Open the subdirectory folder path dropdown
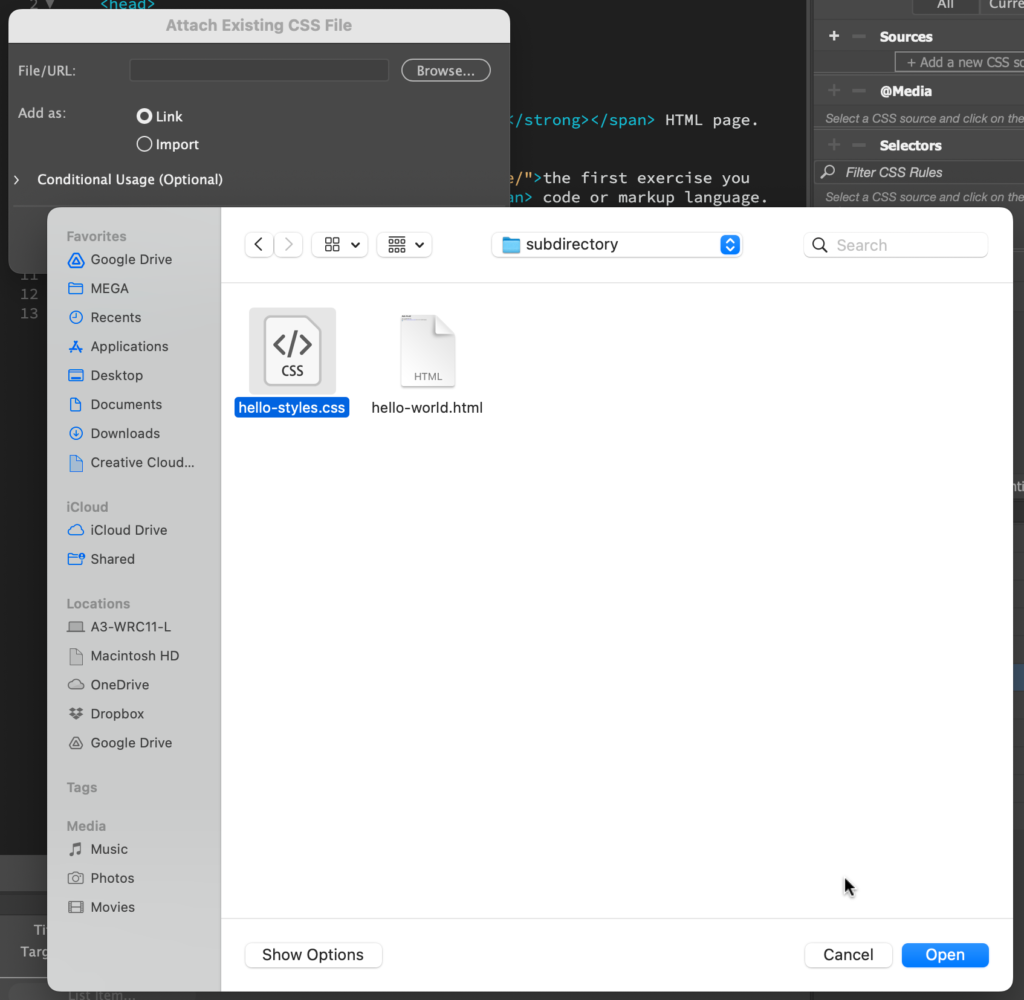The height and width of the screenshot is (1000, 1024). 616,245
